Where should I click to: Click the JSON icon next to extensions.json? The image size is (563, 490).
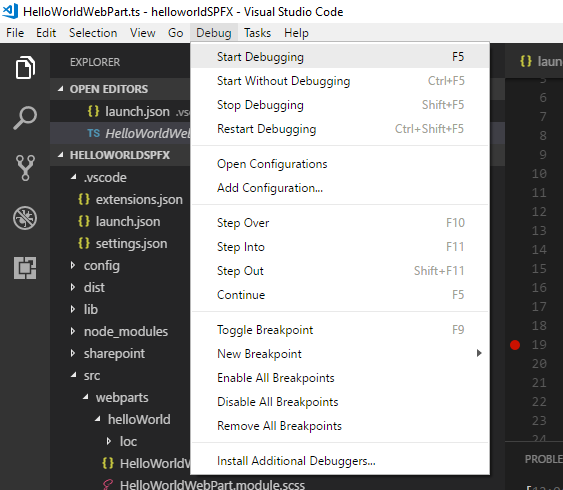tap(84, 199)
